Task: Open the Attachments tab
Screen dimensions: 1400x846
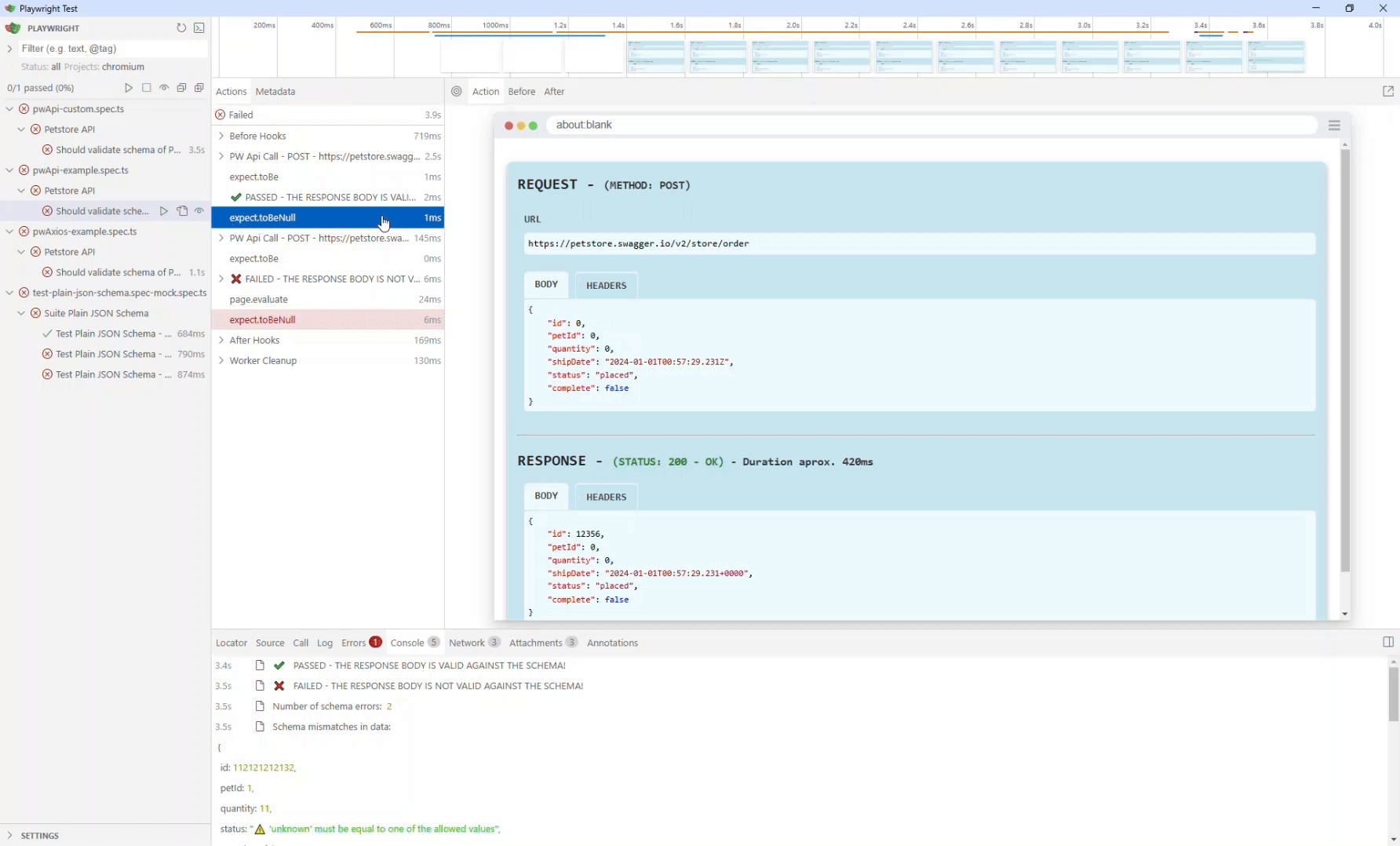Action: point(543,643)
